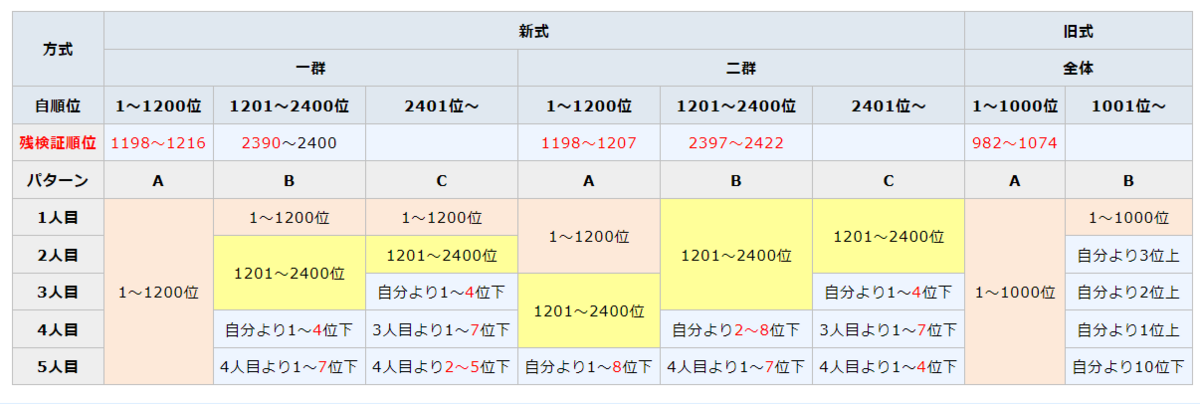Image resolution: width=1200 pixels, height=404 pixels.
Task: Click pattern C cell under 二群
Action: point(888,181)
